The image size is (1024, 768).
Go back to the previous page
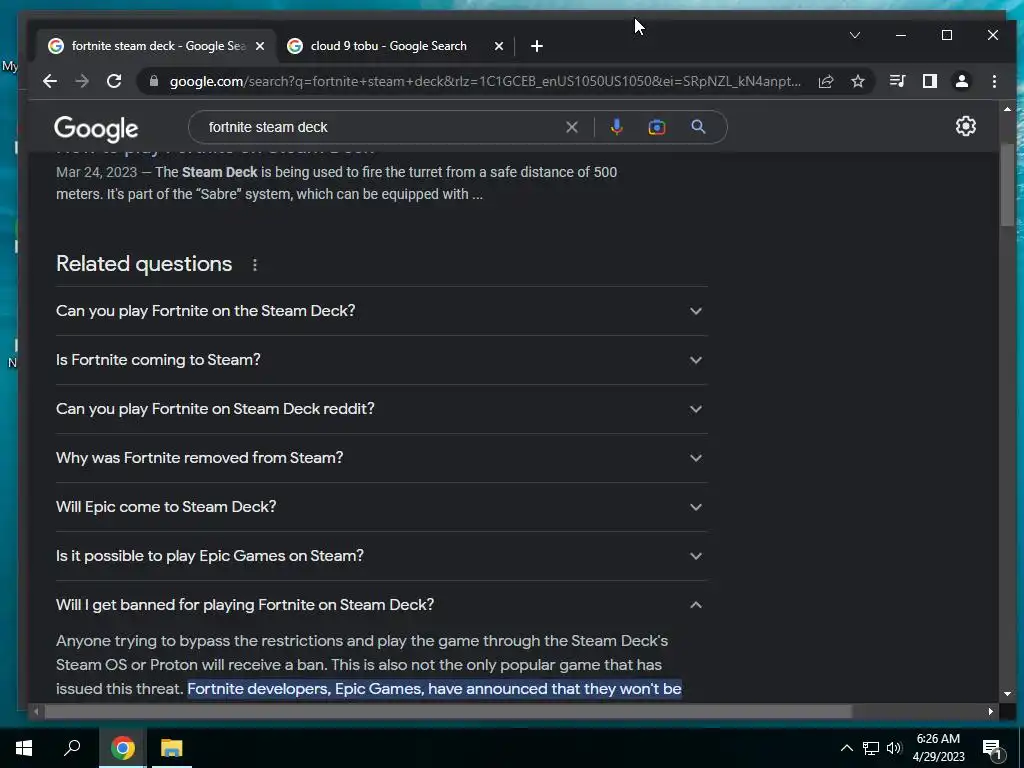pos(50,81)
